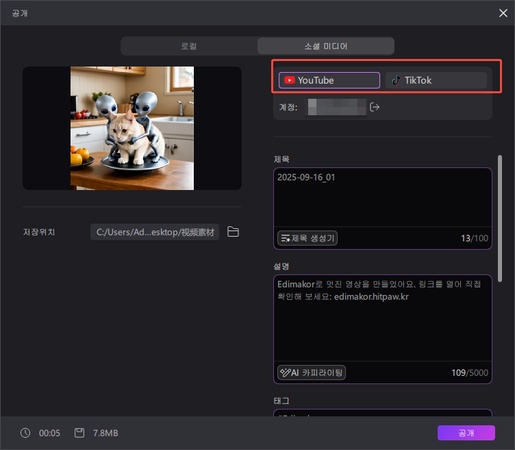Open the 제목 생성기 title generator
Screen dimensions: 515x450
(x=307, y=238)
